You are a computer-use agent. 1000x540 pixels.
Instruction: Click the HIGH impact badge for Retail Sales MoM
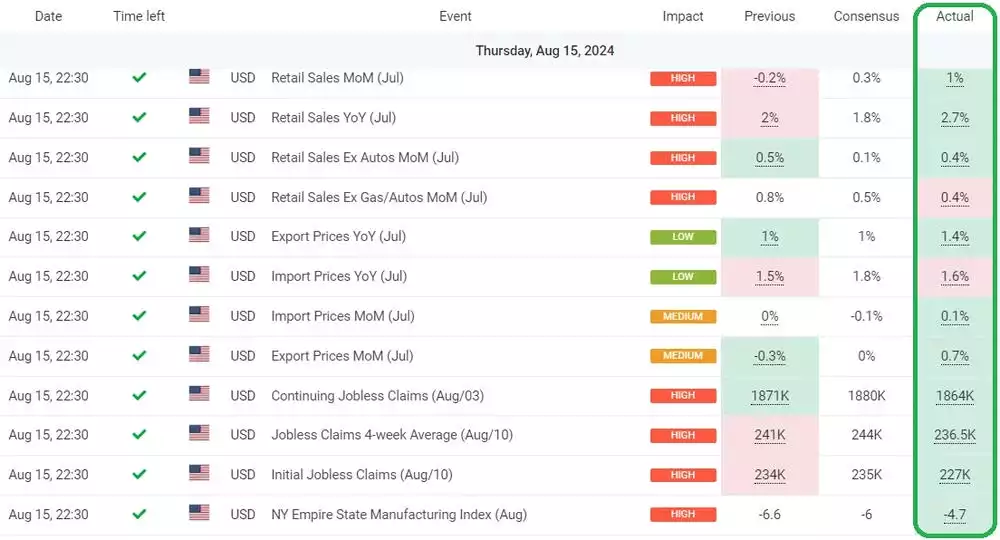[683, 78]
